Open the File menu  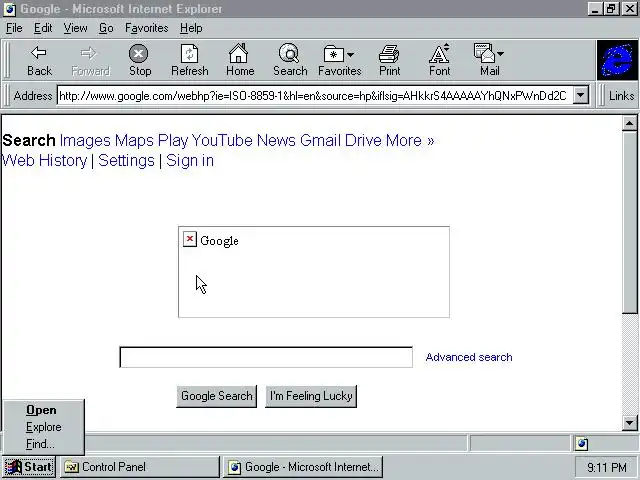coord(14,28)
